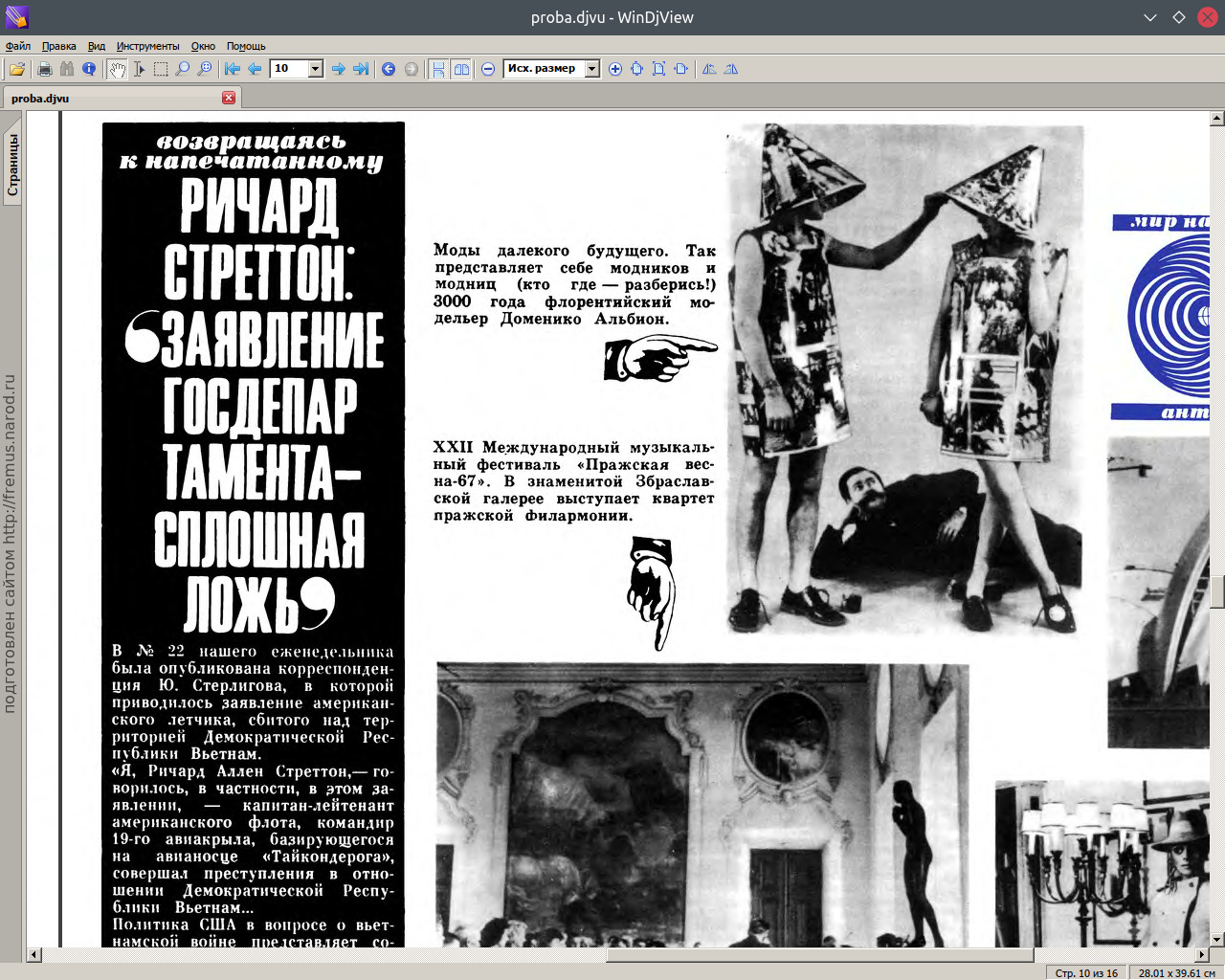Open the Инструменты menu
Image resolution: width=1225 pixels, height=980 pixels.
coord(147,46)
